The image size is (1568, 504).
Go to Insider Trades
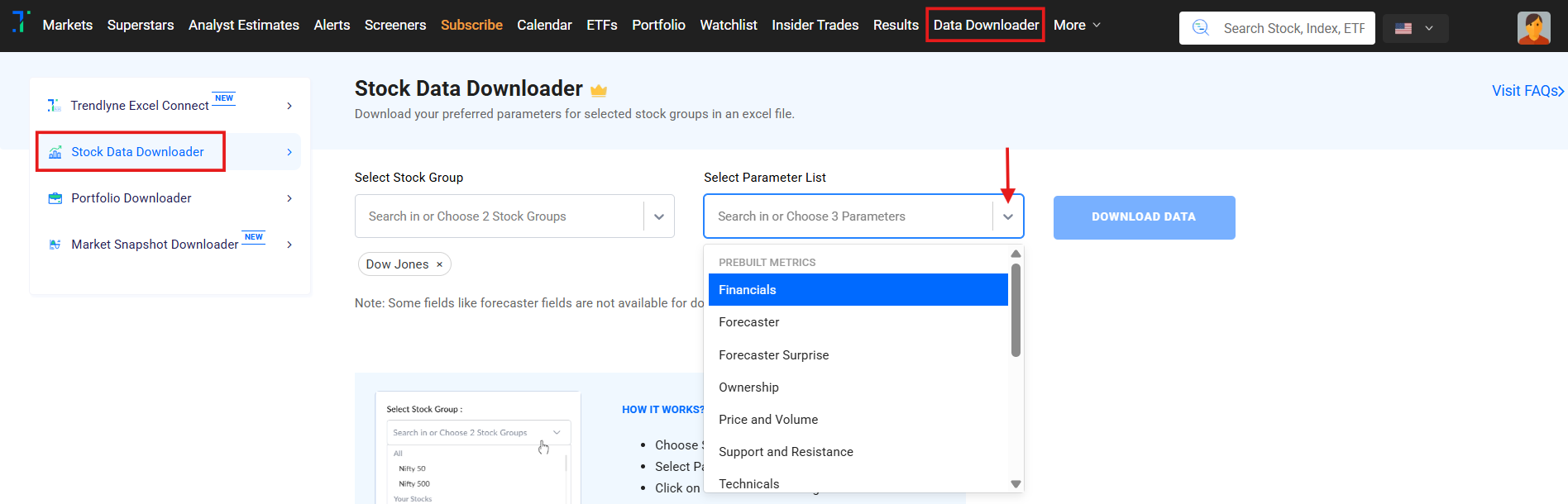815,25
